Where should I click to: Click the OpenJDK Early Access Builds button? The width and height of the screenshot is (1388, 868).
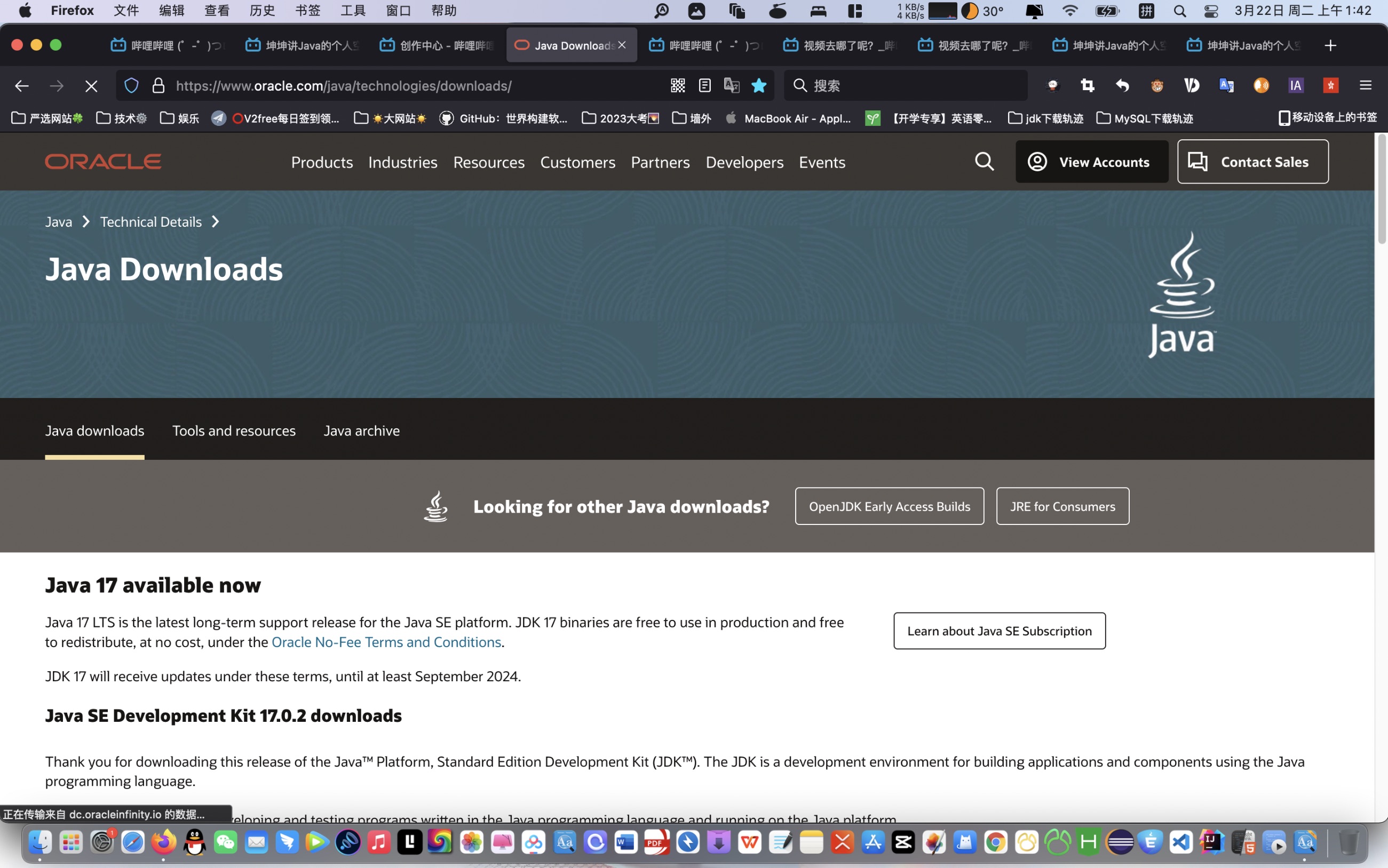[x=889, y=505]
